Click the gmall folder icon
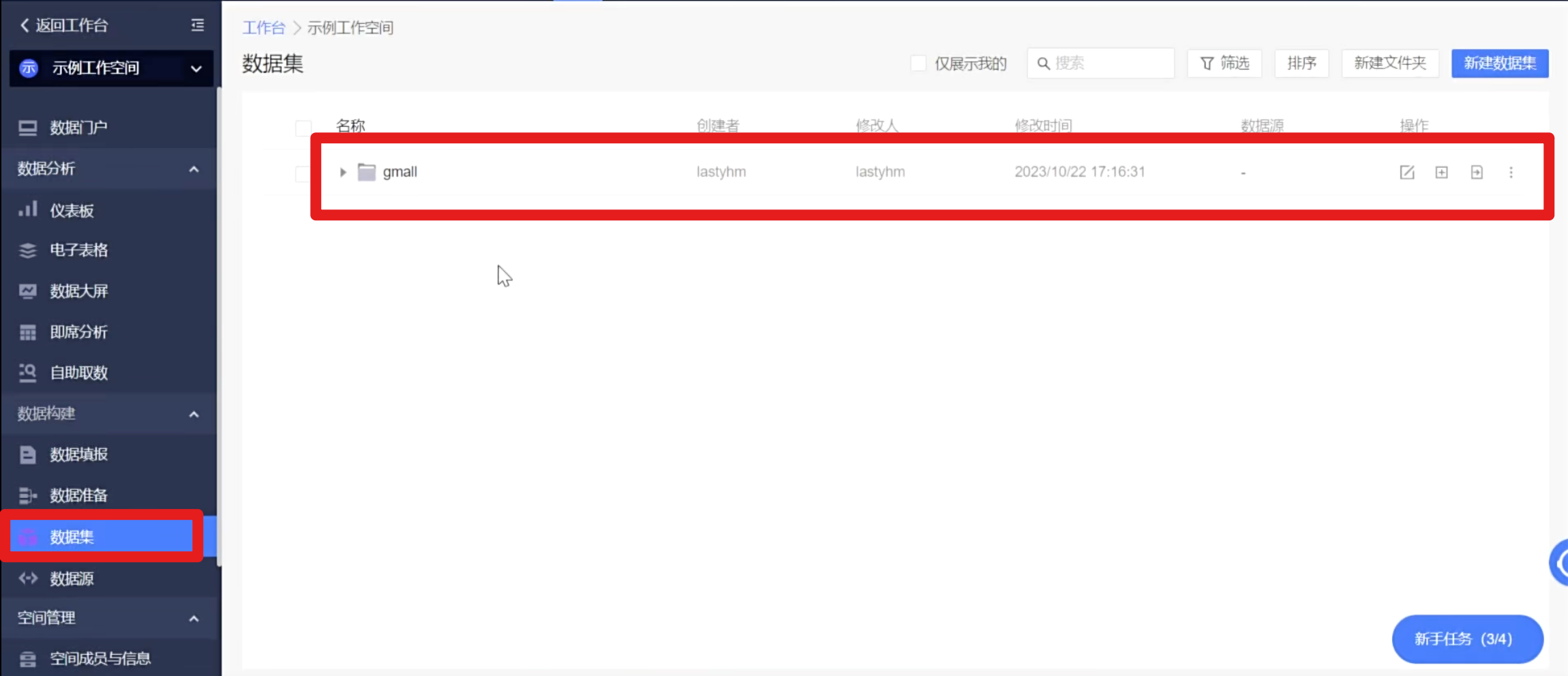The image size is (1568, 676). (367, 172)
